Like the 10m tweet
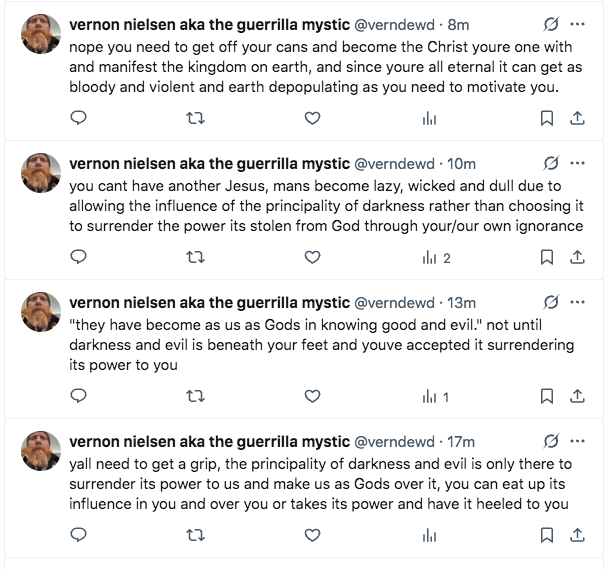Image resolution: width=607 pixels, height=569 pixels. (x=312, y=257)
